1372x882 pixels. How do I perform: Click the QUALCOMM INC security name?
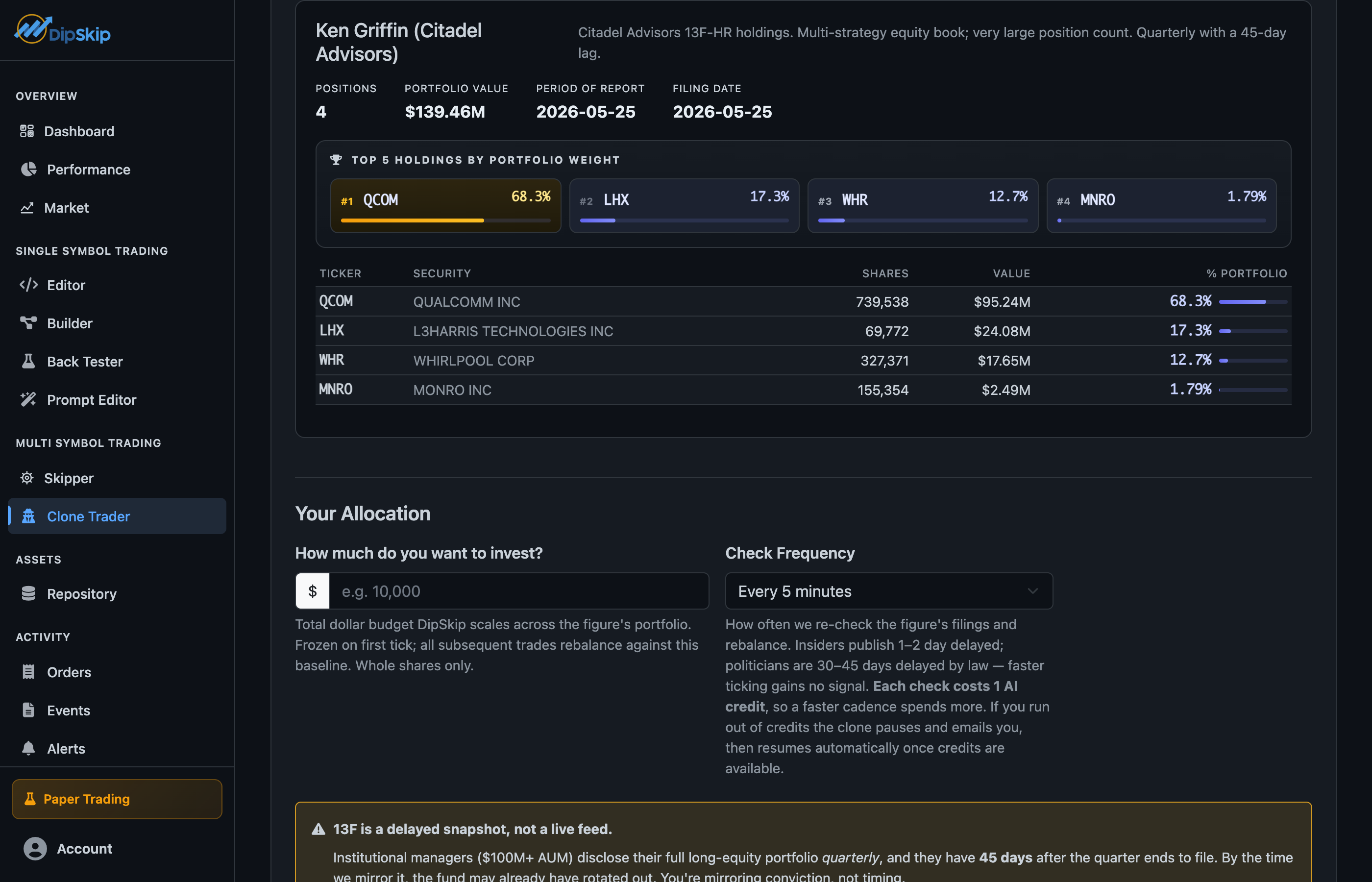point(466,302)
